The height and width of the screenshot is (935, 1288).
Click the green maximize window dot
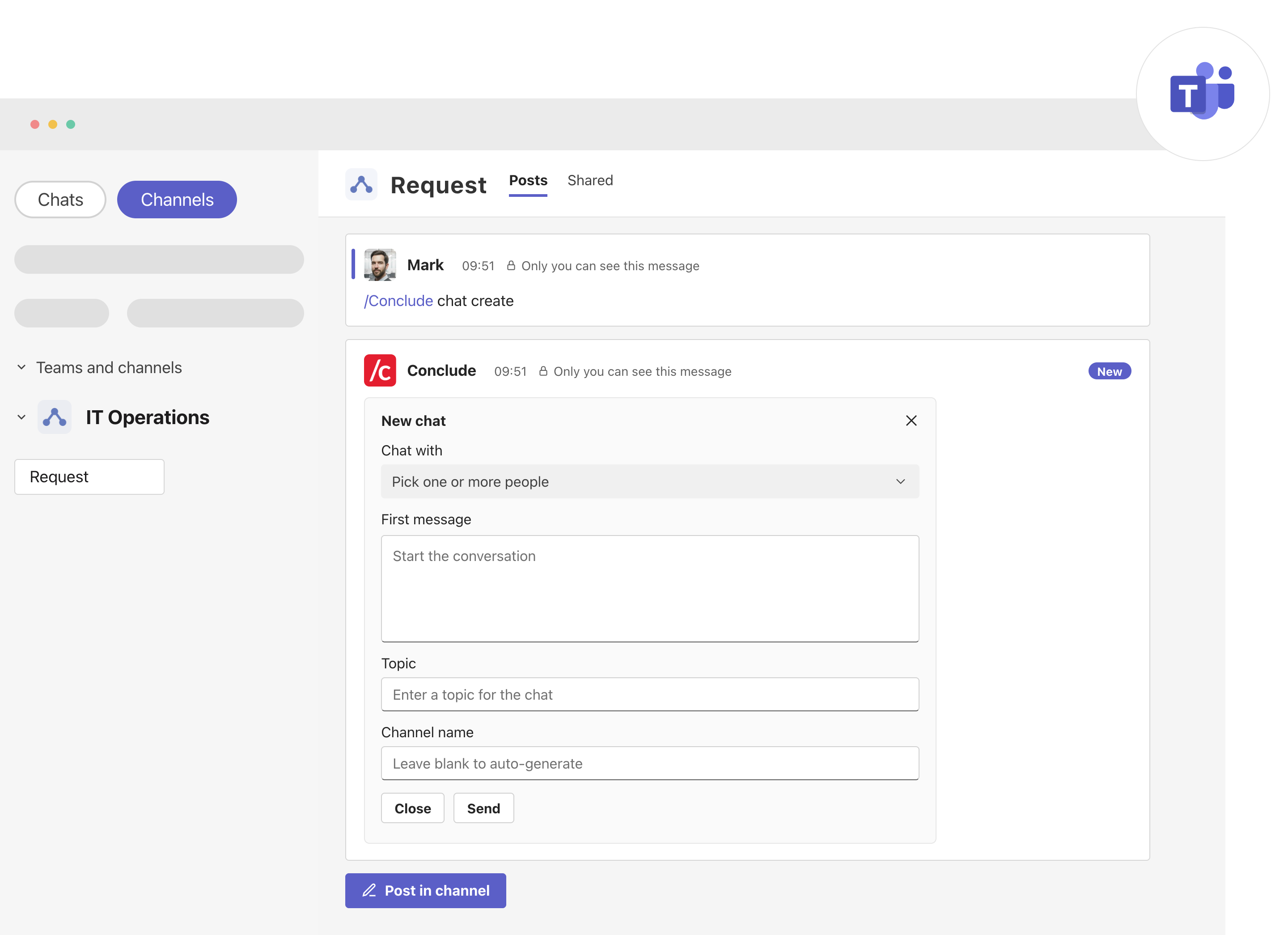(71, 124)
